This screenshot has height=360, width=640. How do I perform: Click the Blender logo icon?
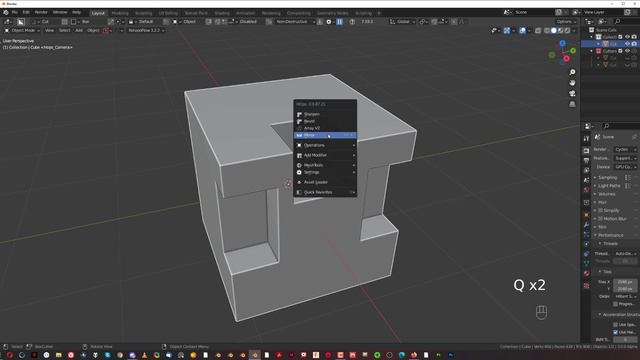(x=6, y=12)
